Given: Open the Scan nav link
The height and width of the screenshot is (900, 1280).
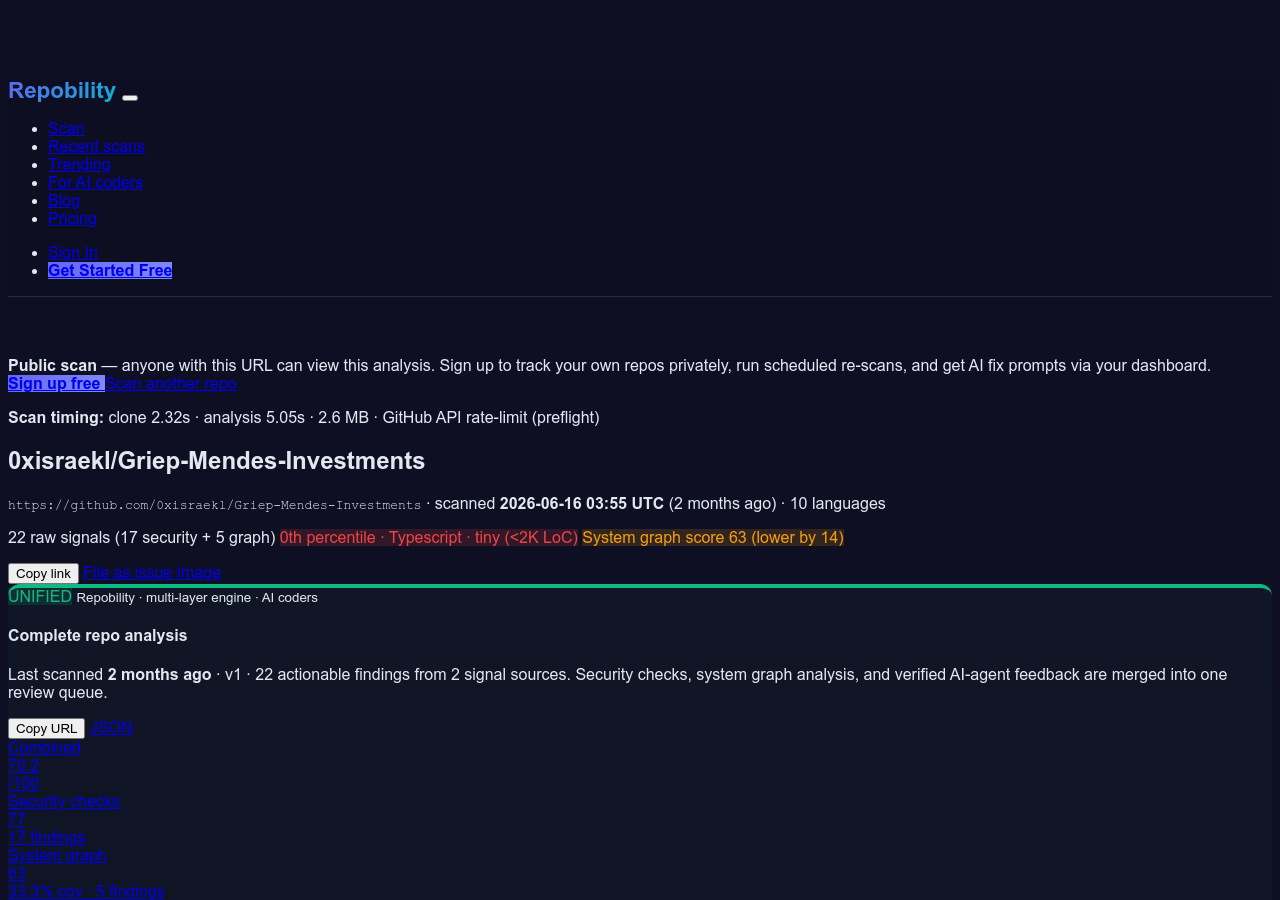Looking at the screenshot, I should coord(66,128).
